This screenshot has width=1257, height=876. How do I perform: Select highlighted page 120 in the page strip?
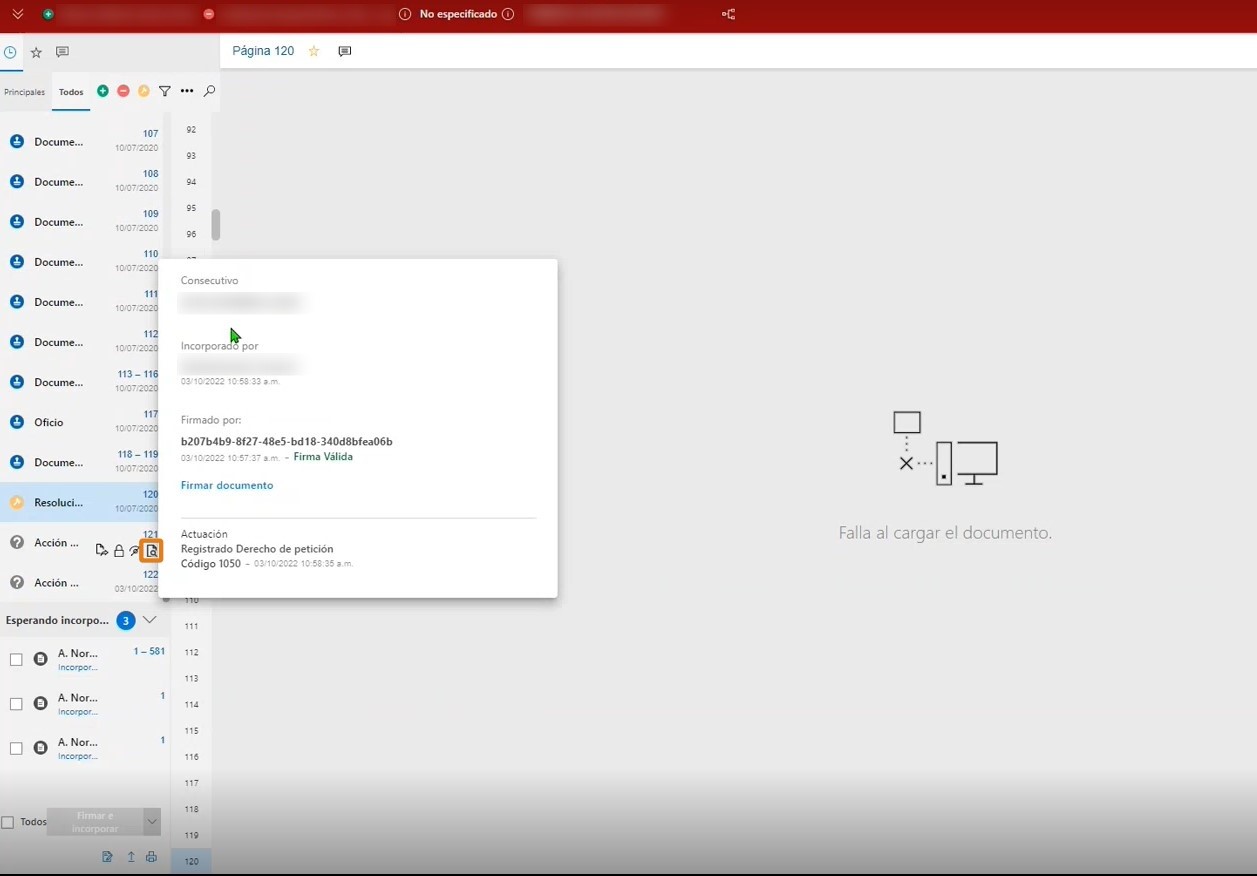pos(191,861)
